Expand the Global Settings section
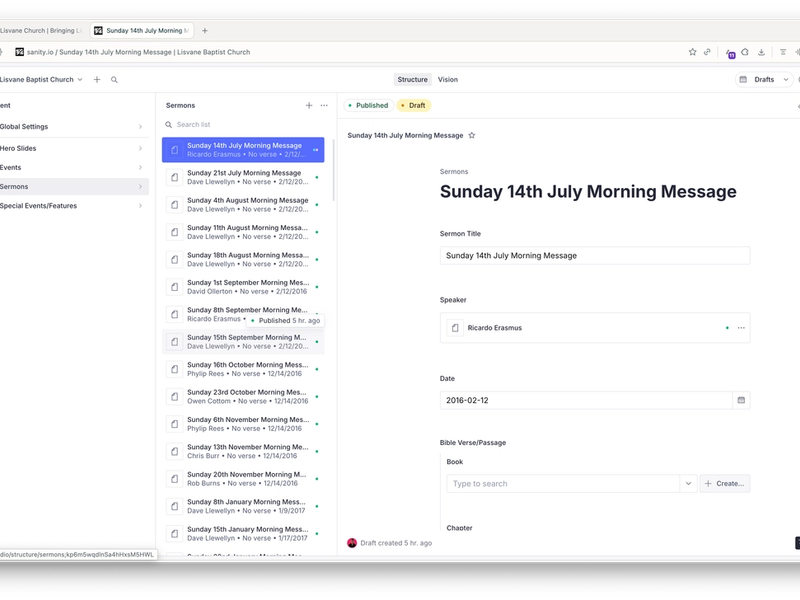The image size is (800, 600). coord(74,127)
